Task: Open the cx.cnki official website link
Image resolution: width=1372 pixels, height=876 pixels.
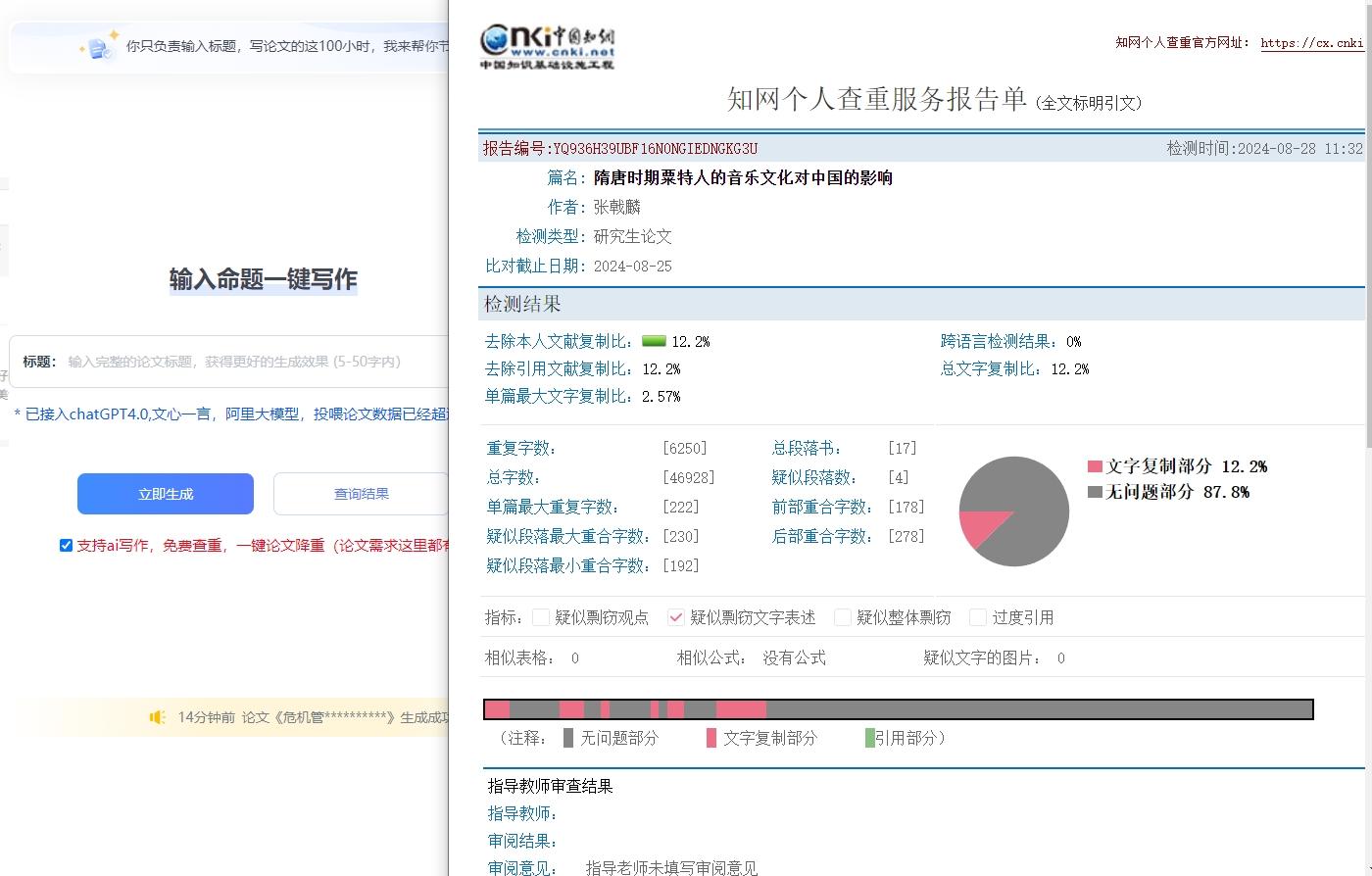Action: (x=1312, y=43)
